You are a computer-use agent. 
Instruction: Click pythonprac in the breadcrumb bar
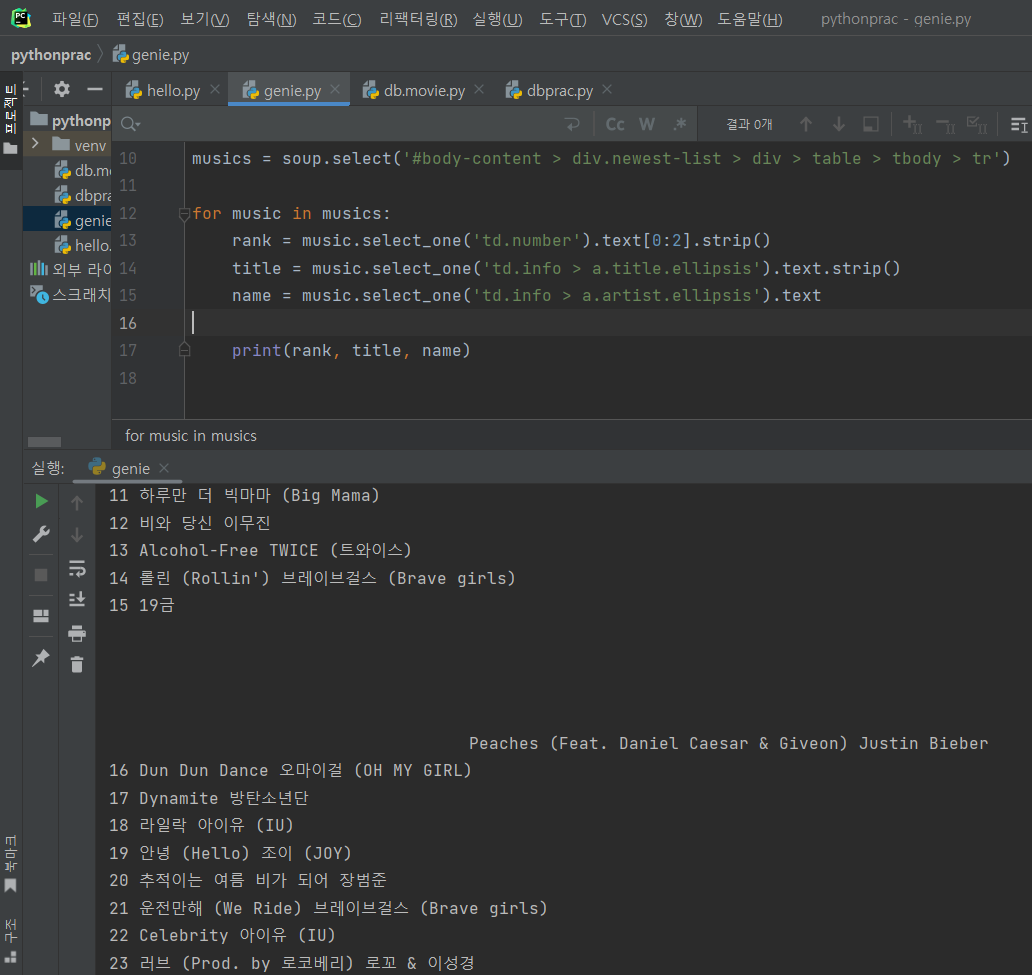51,55
